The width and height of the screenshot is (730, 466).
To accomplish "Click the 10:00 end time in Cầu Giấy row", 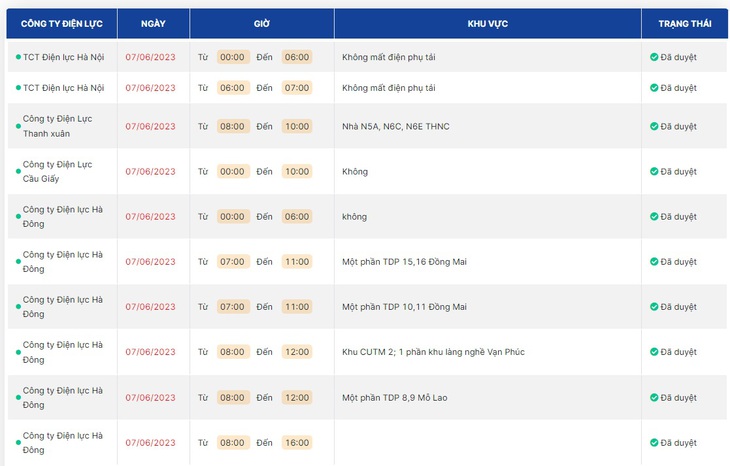I will [297, 171].
